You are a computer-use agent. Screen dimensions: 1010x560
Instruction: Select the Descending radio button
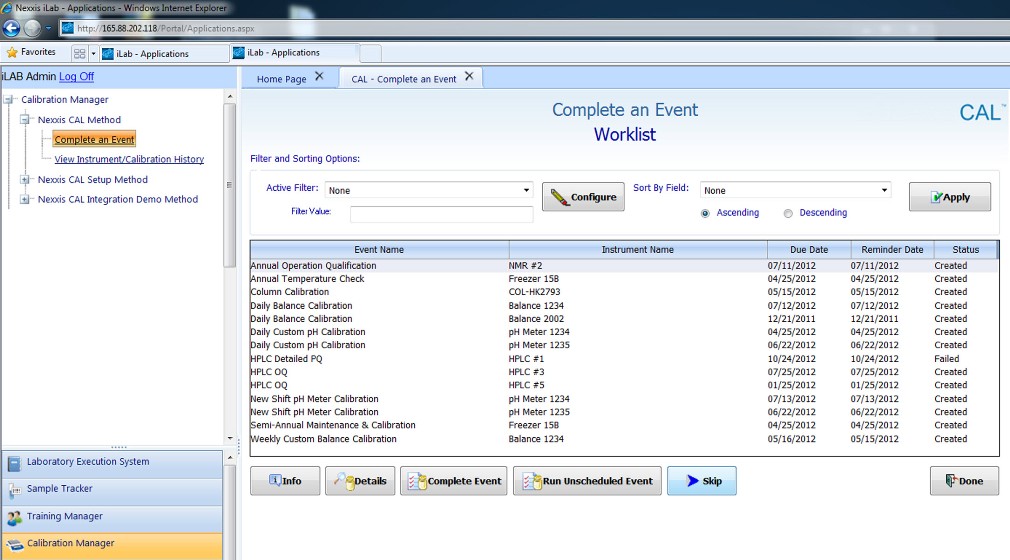[788, 213]
